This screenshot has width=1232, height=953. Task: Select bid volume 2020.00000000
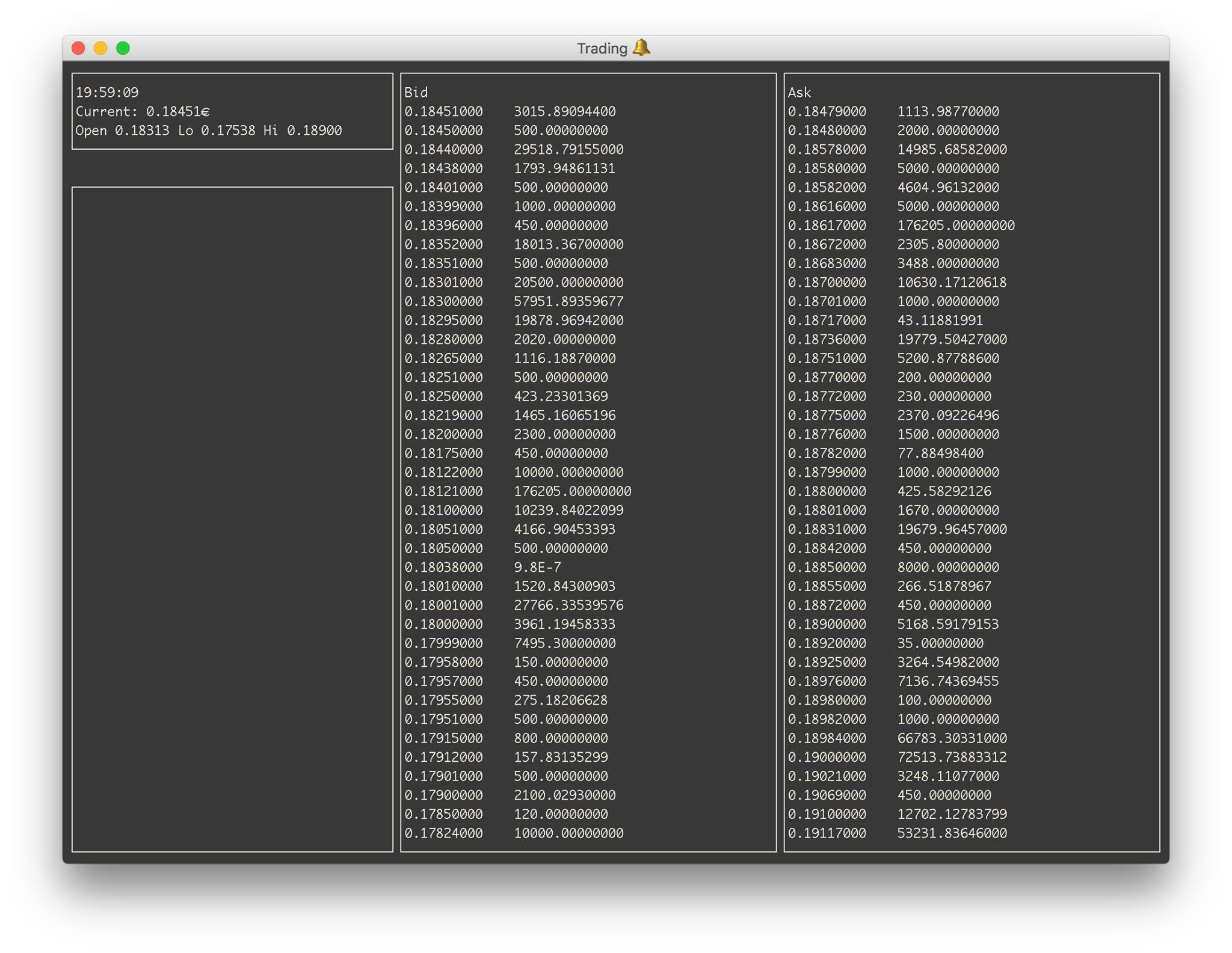(565, 340)
